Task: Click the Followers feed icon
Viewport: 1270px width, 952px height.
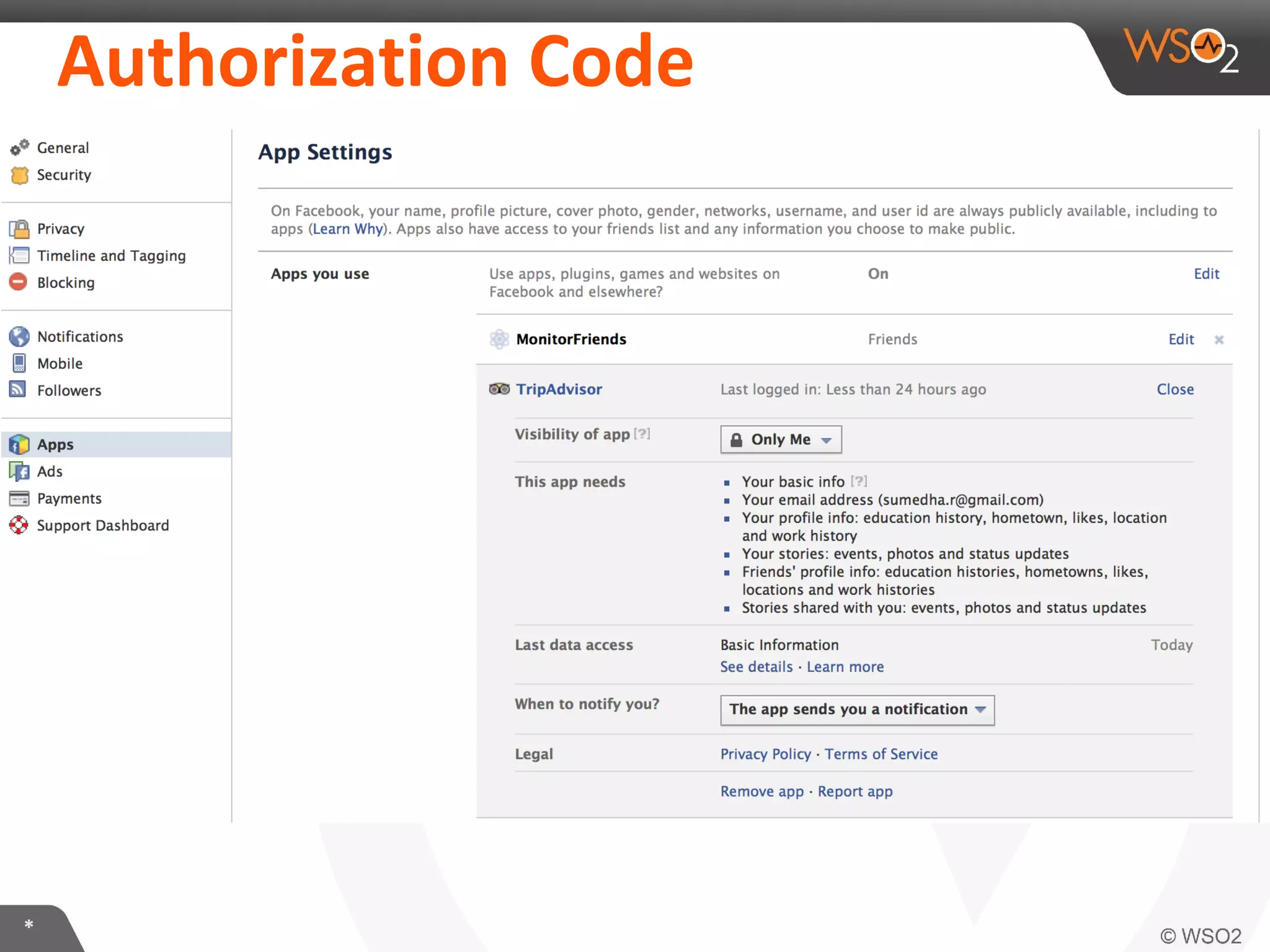Action: tap(18, 389)
